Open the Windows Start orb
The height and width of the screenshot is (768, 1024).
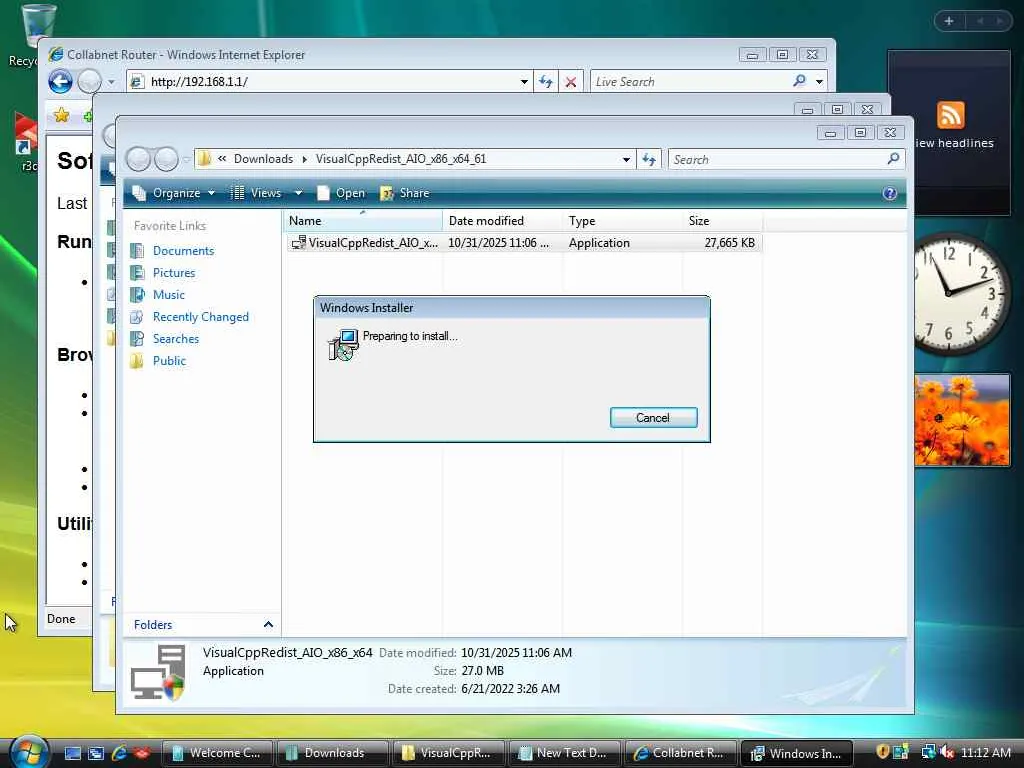click(27, 751)
